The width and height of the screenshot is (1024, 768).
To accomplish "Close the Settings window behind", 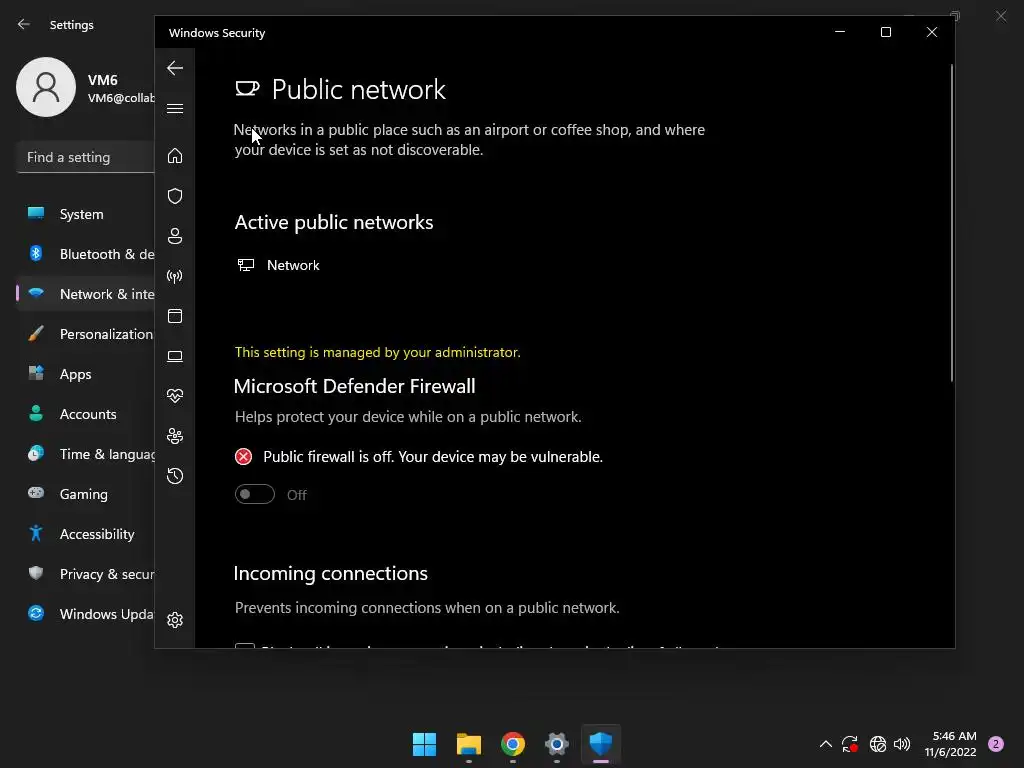I will point(1001,16).
